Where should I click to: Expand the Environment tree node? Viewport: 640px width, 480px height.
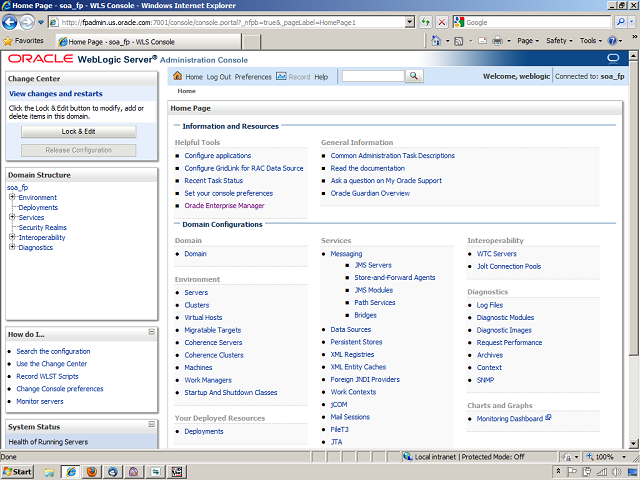click(x=12, y=197)
